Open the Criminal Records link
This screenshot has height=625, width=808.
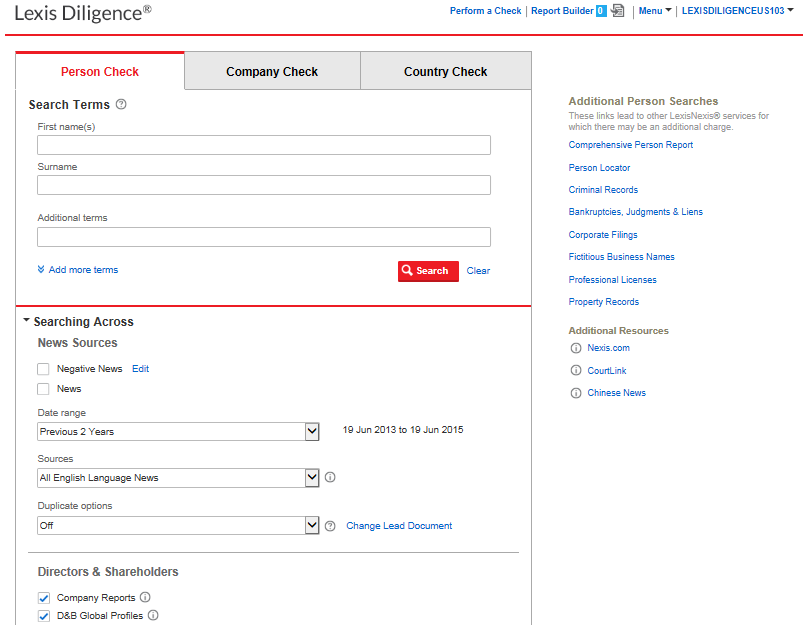603,190
